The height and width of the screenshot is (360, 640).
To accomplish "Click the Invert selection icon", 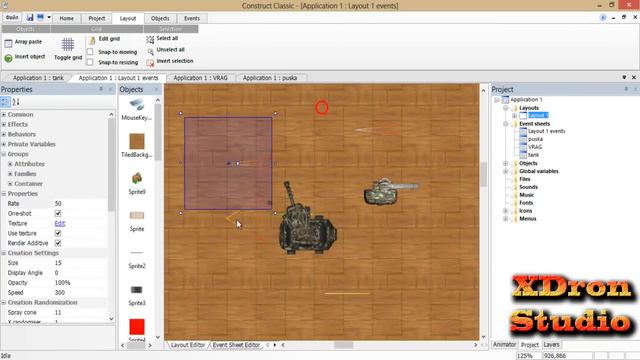I will click(x=150, y=63).
